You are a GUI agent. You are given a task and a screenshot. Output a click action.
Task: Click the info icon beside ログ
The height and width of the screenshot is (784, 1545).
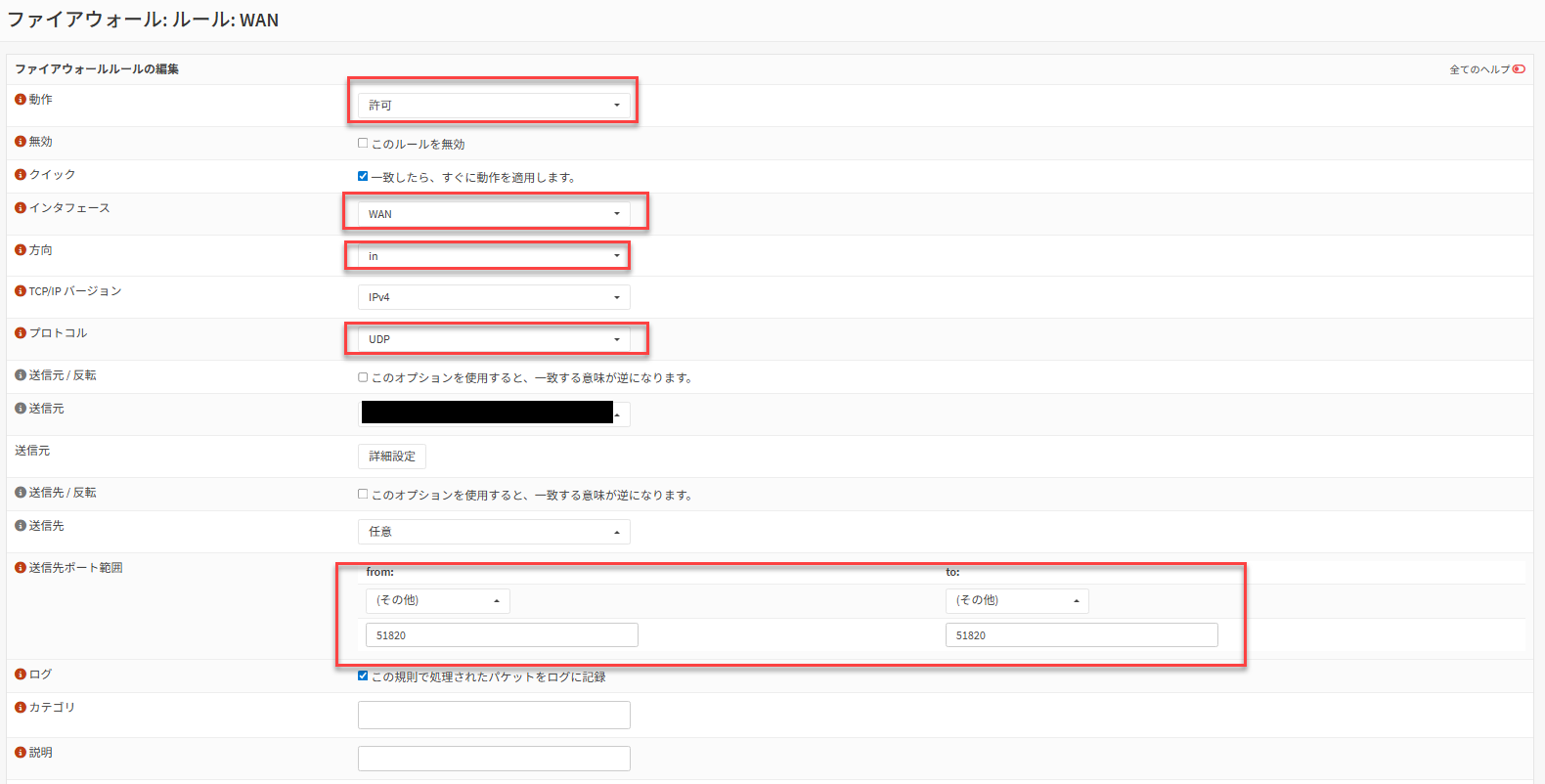21,675
